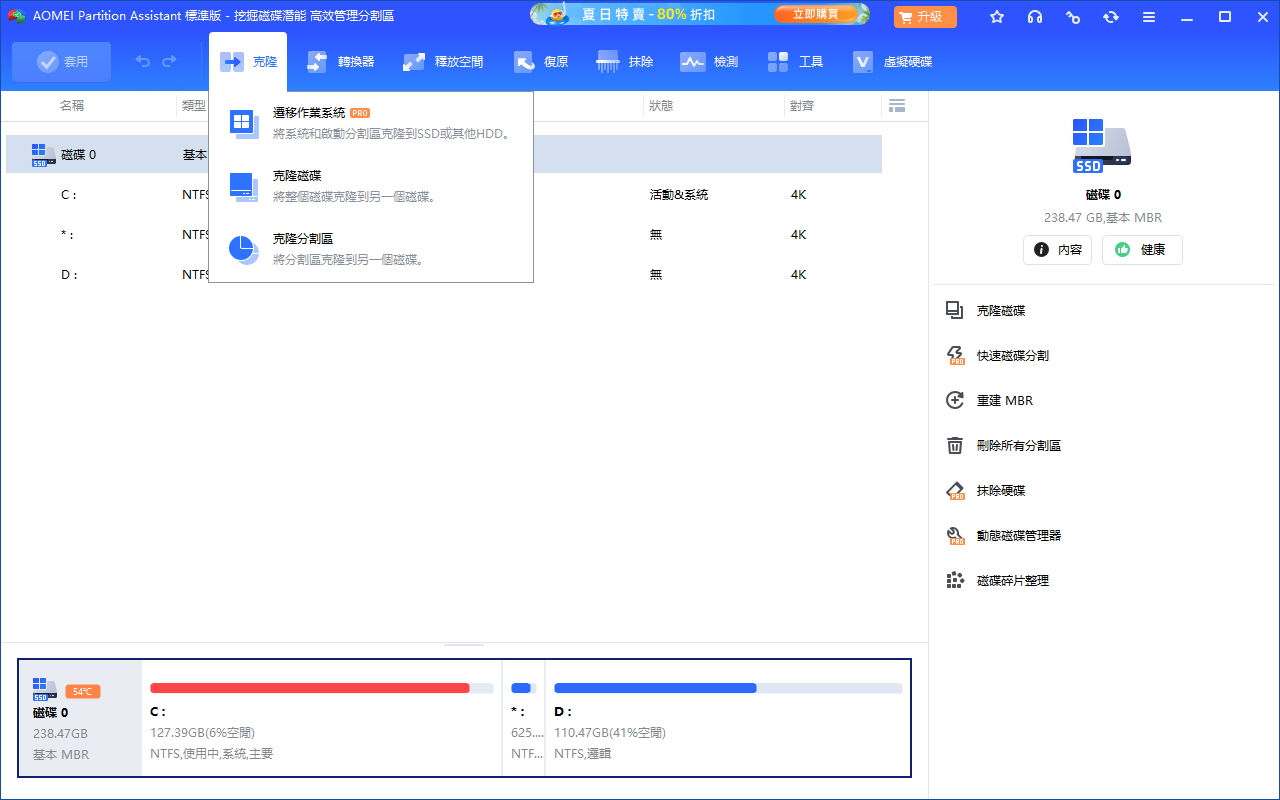Click the redo arrow icon
1280x800 pixels.
click(169, 62)
